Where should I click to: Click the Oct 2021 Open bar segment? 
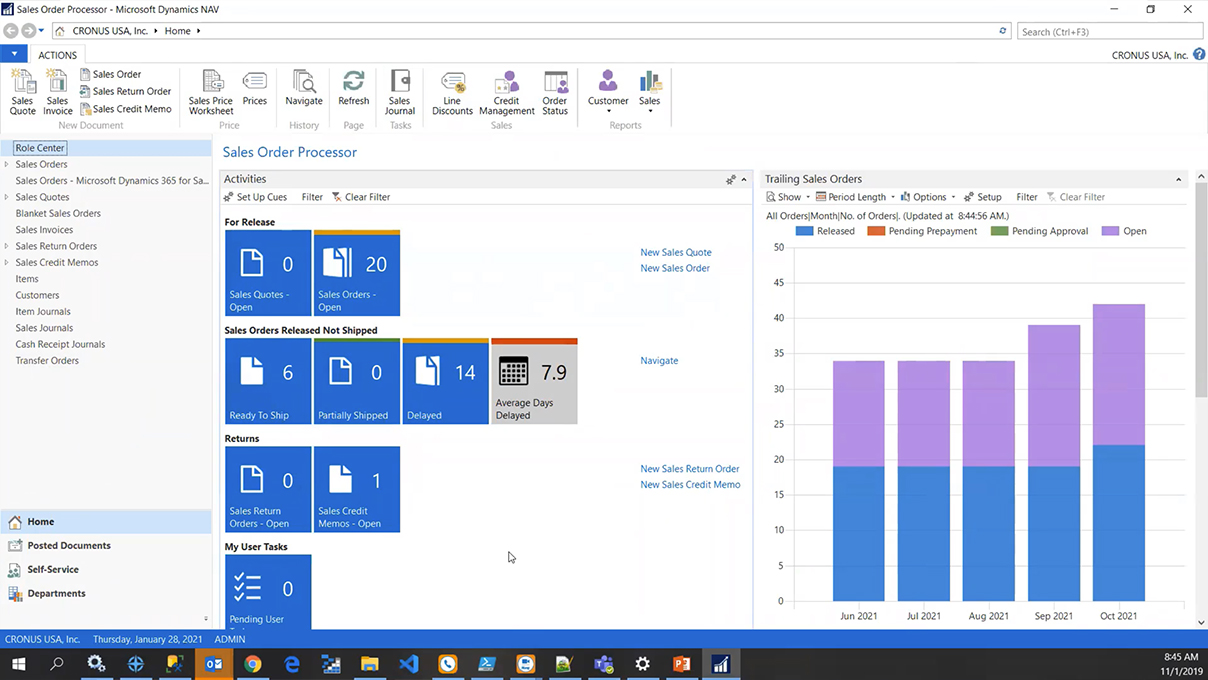click(x=1119, y=375)
